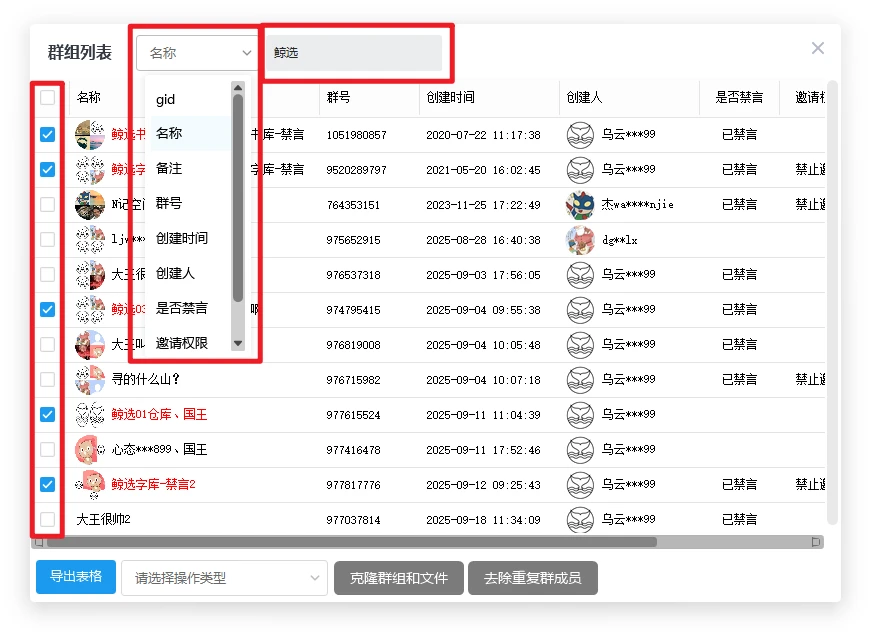This screenshot has height=638, width=871.
Task: Click the dropdown list's scroll-down arrow
Action: click(238, 343)
